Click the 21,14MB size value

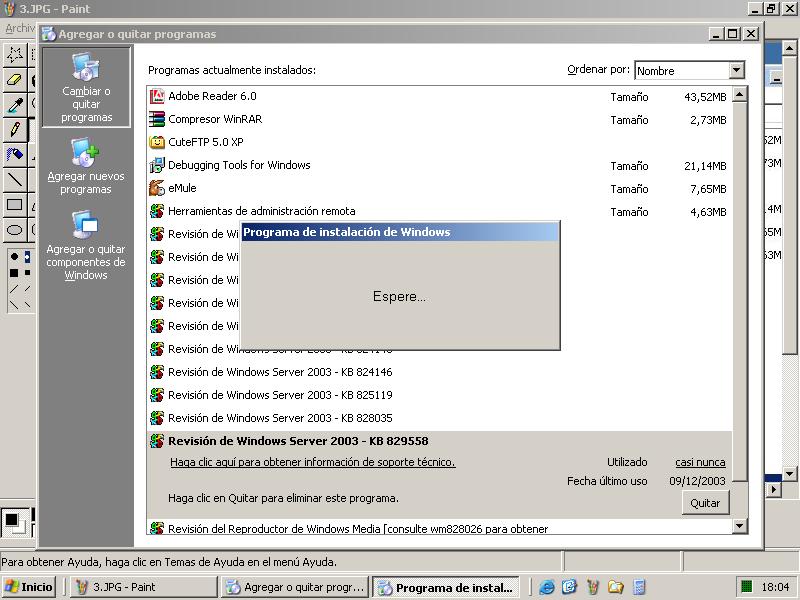[705, 166]
